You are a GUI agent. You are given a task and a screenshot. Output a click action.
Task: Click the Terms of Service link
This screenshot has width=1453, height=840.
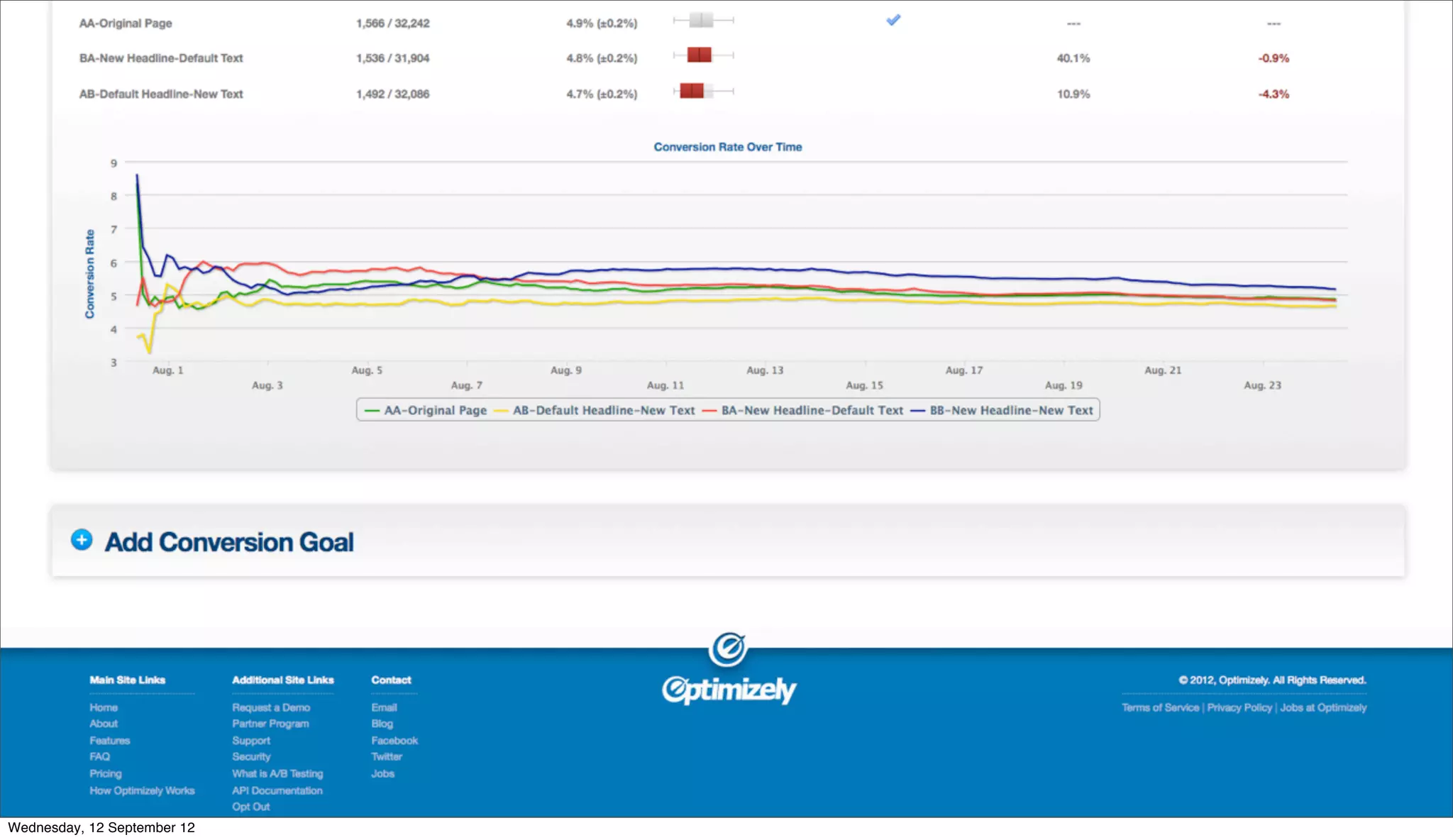click(x=1160, y=707)
